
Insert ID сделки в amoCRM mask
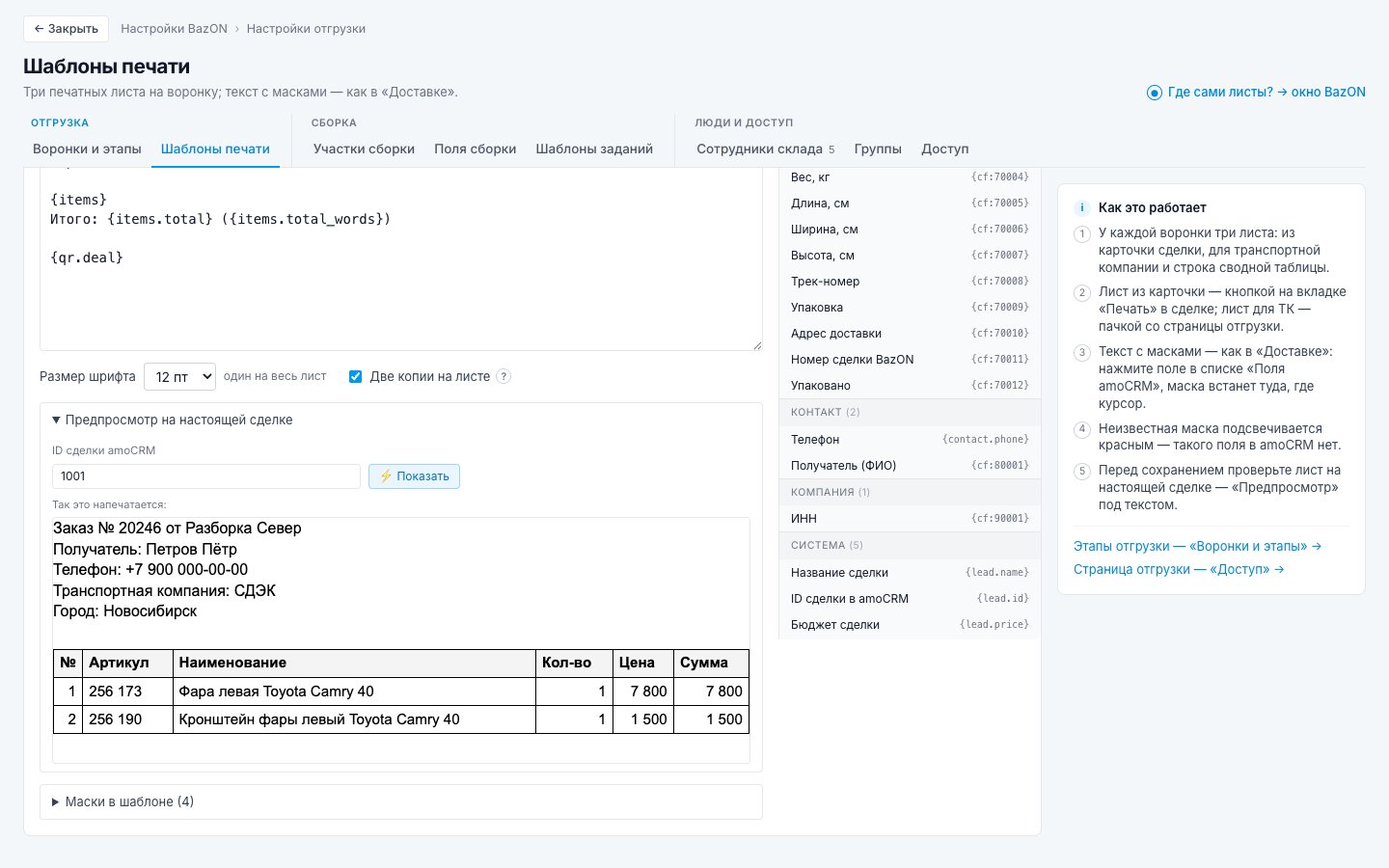(910, 599)
